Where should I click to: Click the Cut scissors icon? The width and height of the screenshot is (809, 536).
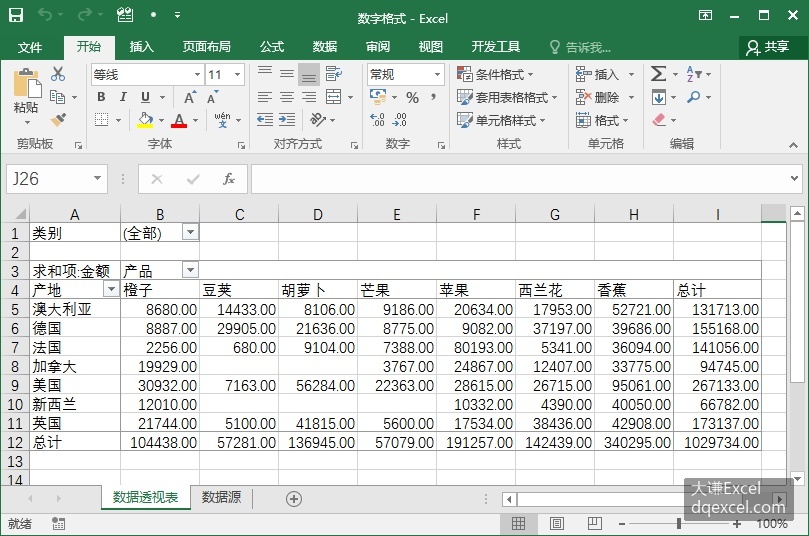click(58, 74)
